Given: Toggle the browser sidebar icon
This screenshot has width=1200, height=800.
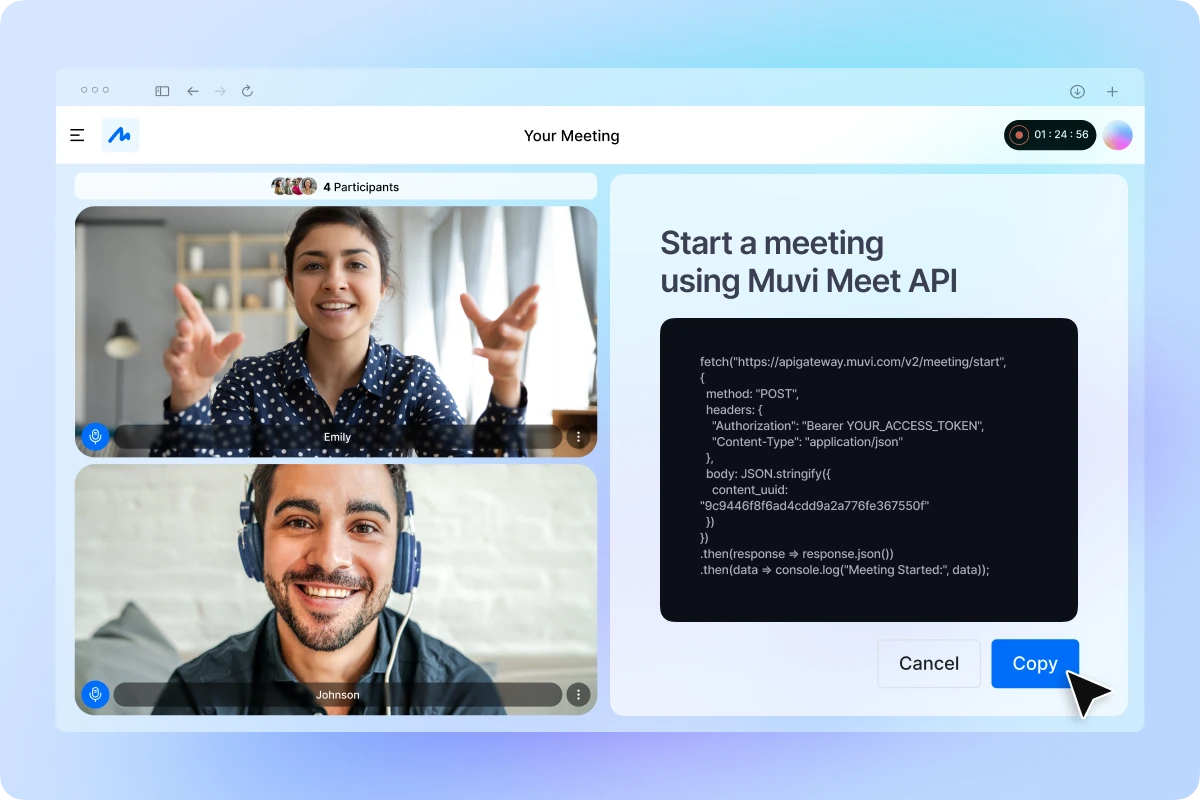Looking at the screenshot, I should [x=161, y=91].
